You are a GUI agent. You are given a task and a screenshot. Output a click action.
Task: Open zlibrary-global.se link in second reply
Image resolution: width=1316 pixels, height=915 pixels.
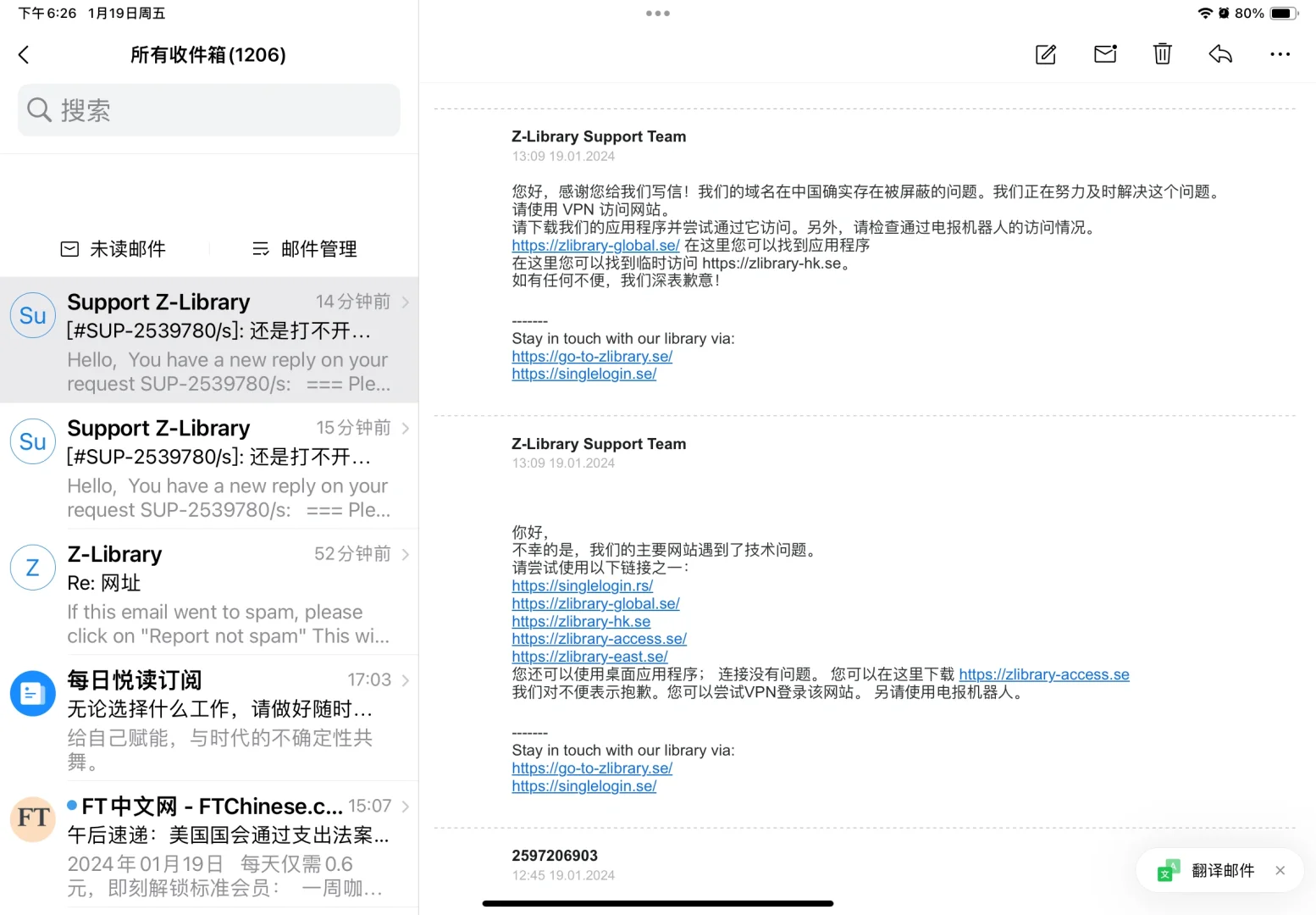(595, 603)
